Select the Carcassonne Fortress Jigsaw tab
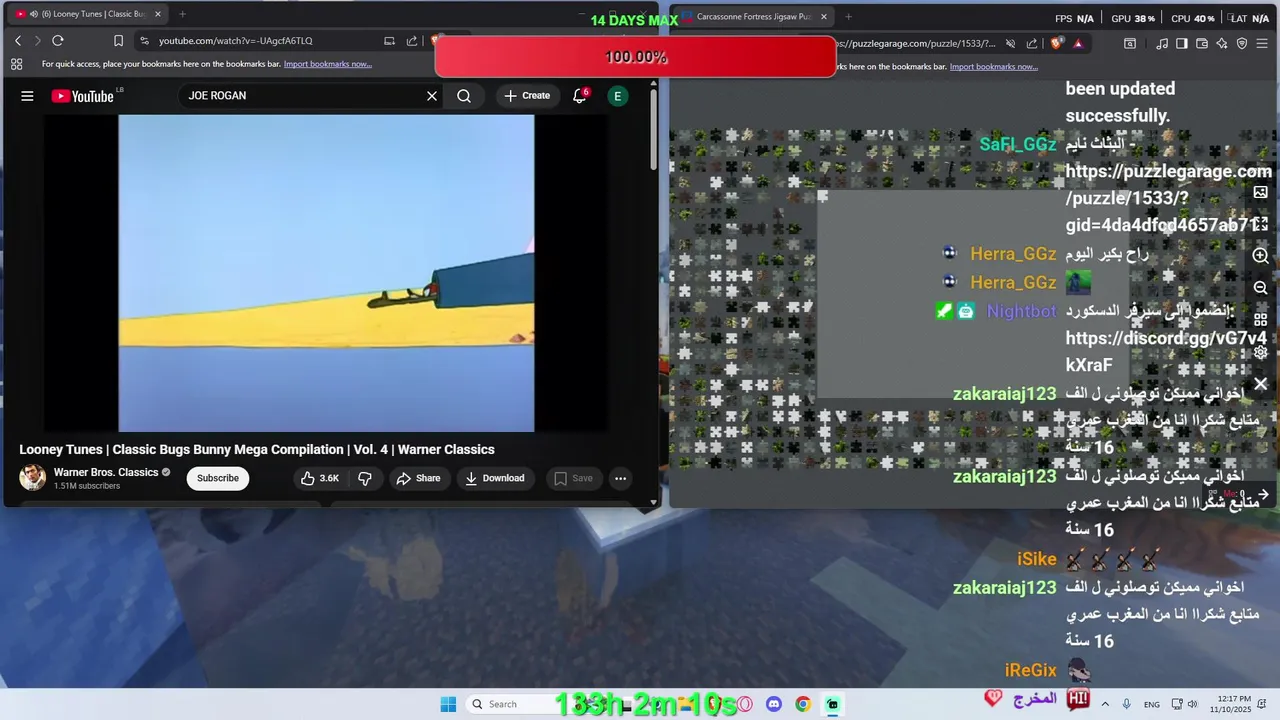Viewport: 1280px width, 720px height. 752,17
